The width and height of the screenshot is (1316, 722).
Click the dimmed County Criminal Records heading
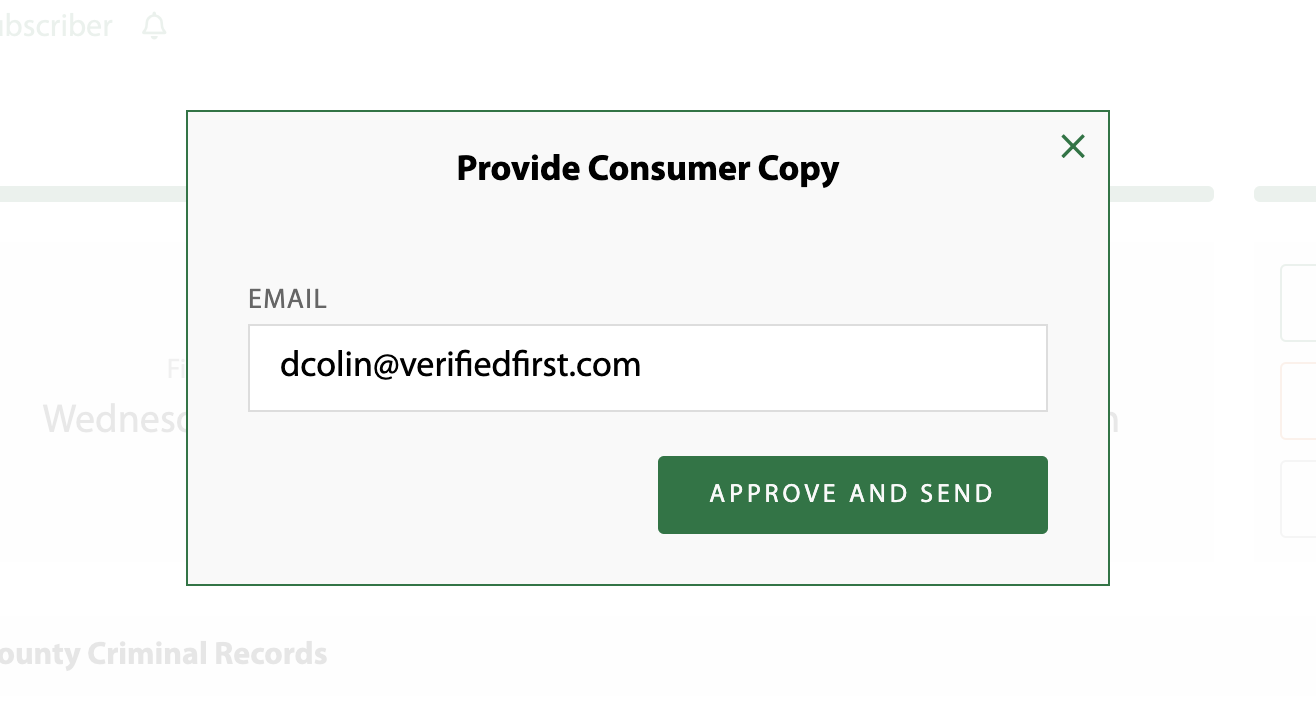click(163, 654)
